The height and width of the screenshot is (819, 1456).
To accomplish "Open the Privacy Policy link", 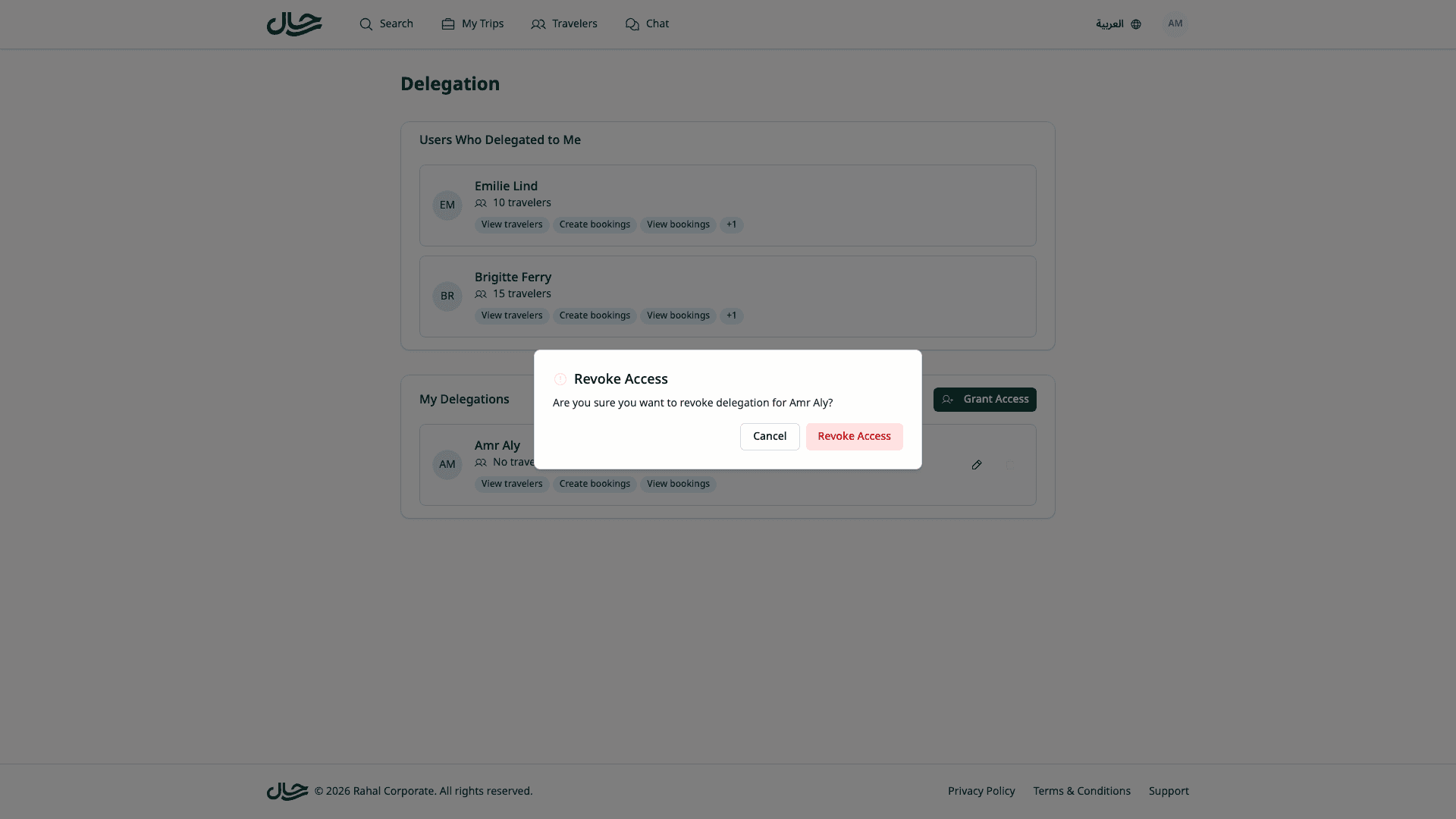I will coord(981,790).
